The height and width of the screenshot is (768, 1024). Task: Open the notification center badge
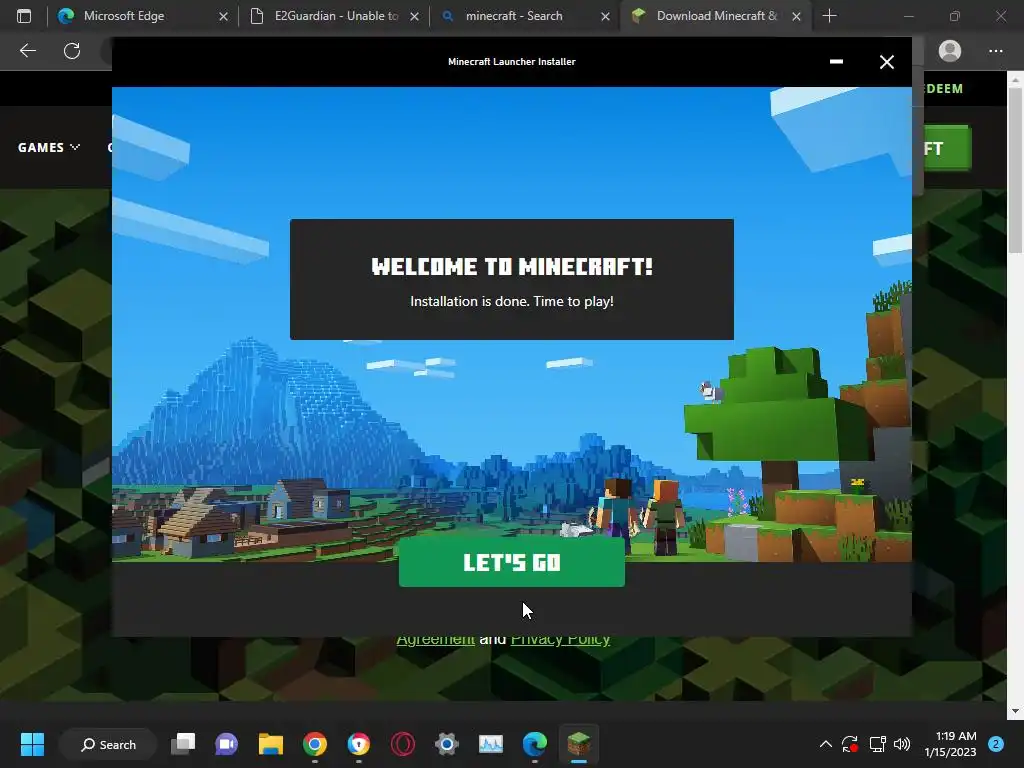coord(996,744)
